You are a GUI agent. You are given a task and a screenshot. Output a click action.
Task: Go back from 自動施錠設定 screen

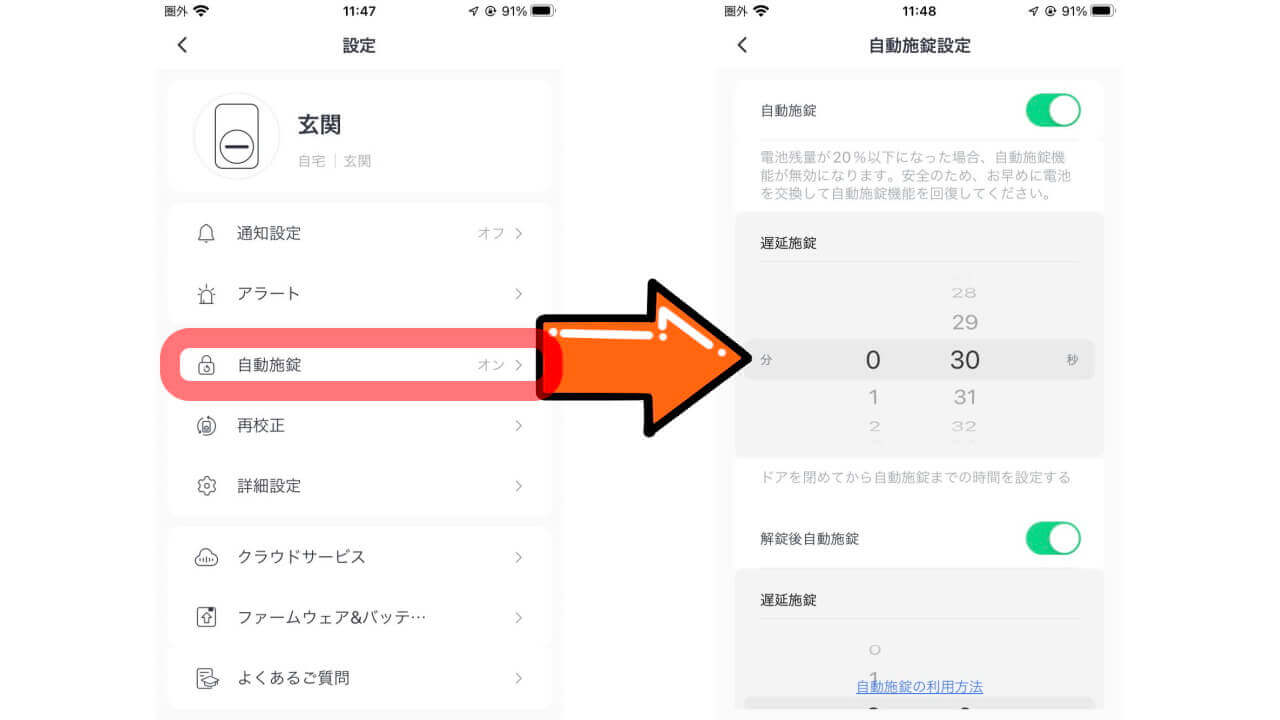[742, 45]
